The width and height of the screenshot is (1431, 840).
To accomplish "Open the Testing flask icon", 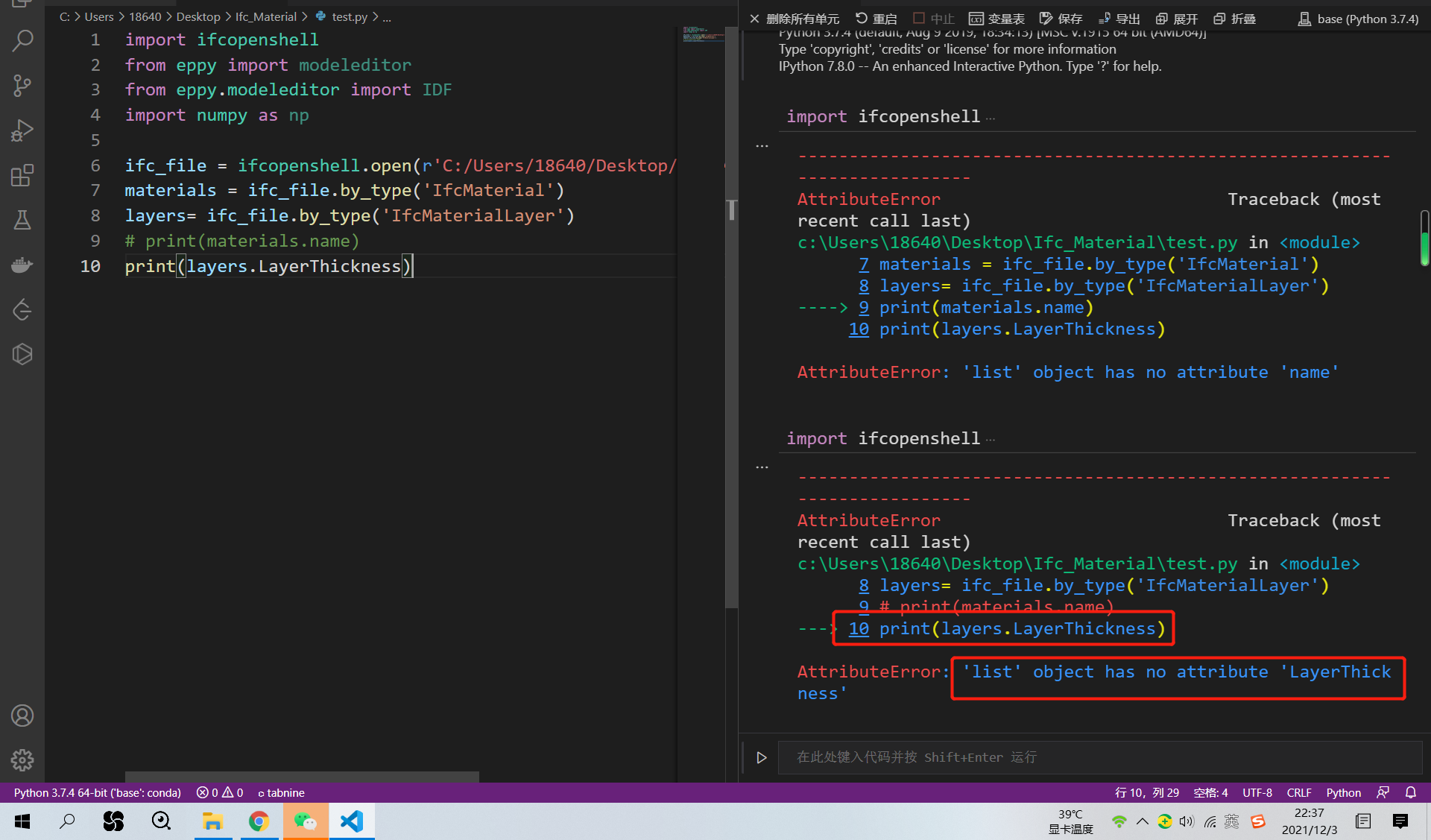I will click(22, 221).
